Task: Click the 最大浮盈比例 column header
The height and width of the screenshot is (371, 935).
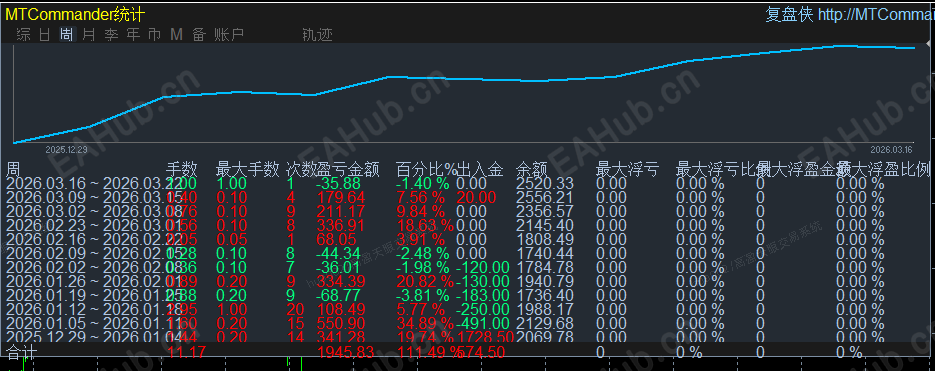Action: (883, 169)
